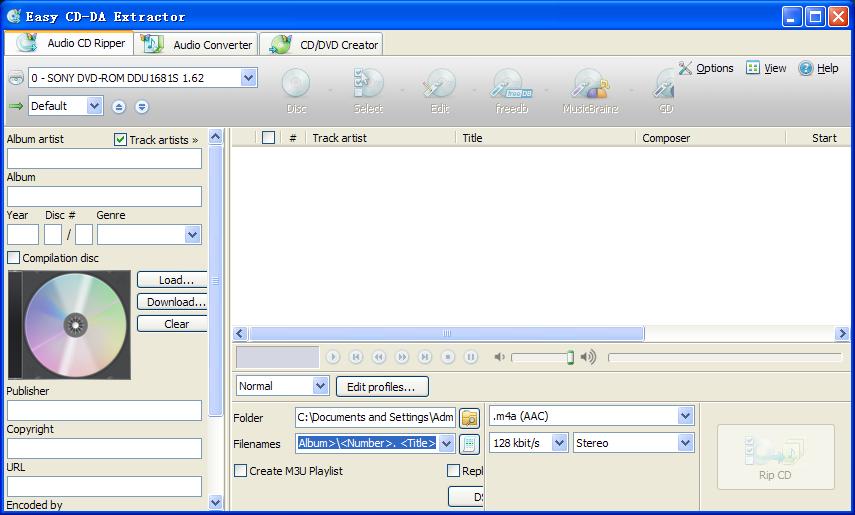Open the Options tools icon
855x515 pixels.
pos(685,68)
